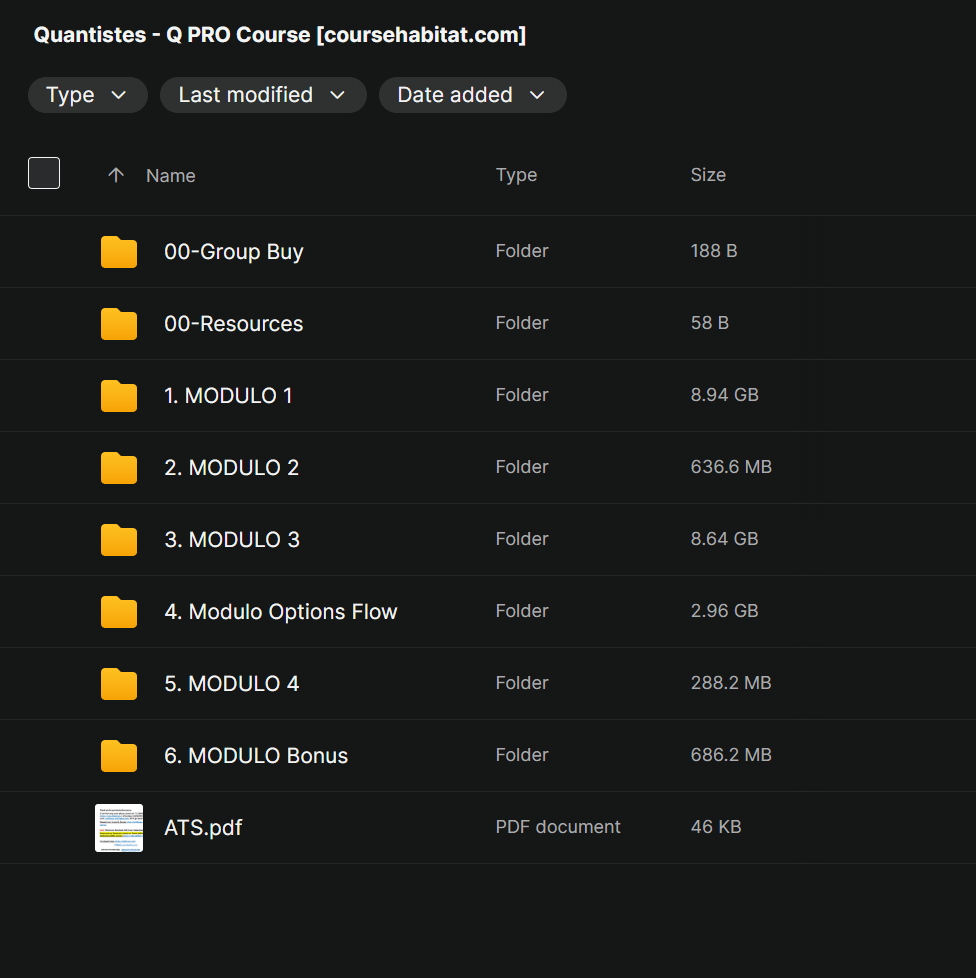Click Folder type in 00-Group Buy row

pos(522,251)
